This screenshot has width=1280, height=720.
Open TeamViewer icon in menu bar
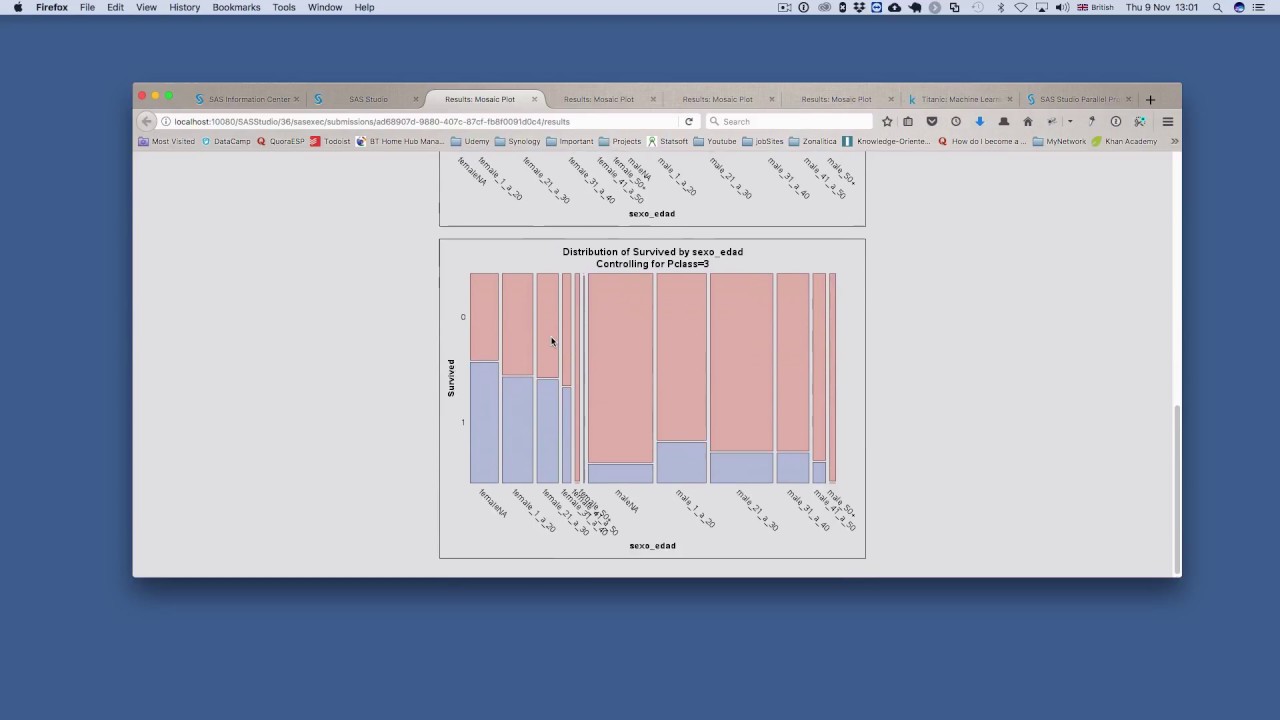click(x=876, y=7)
